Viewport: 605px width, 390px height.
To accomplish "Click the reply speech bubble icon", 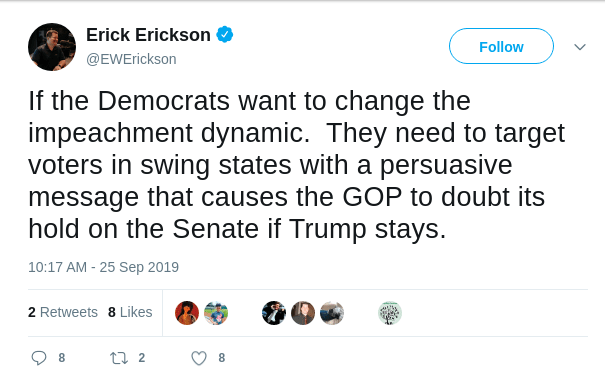I will pos(39,358).
